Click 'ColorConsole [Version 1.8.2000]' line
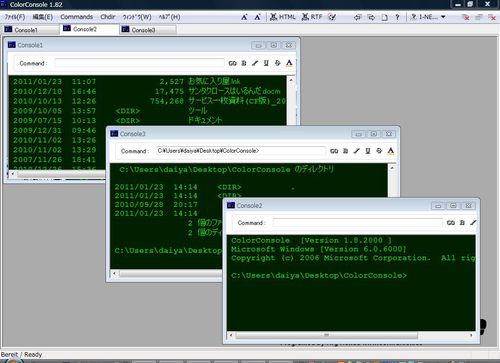Viewport: 500px width, 363px height. coord(311,240)
